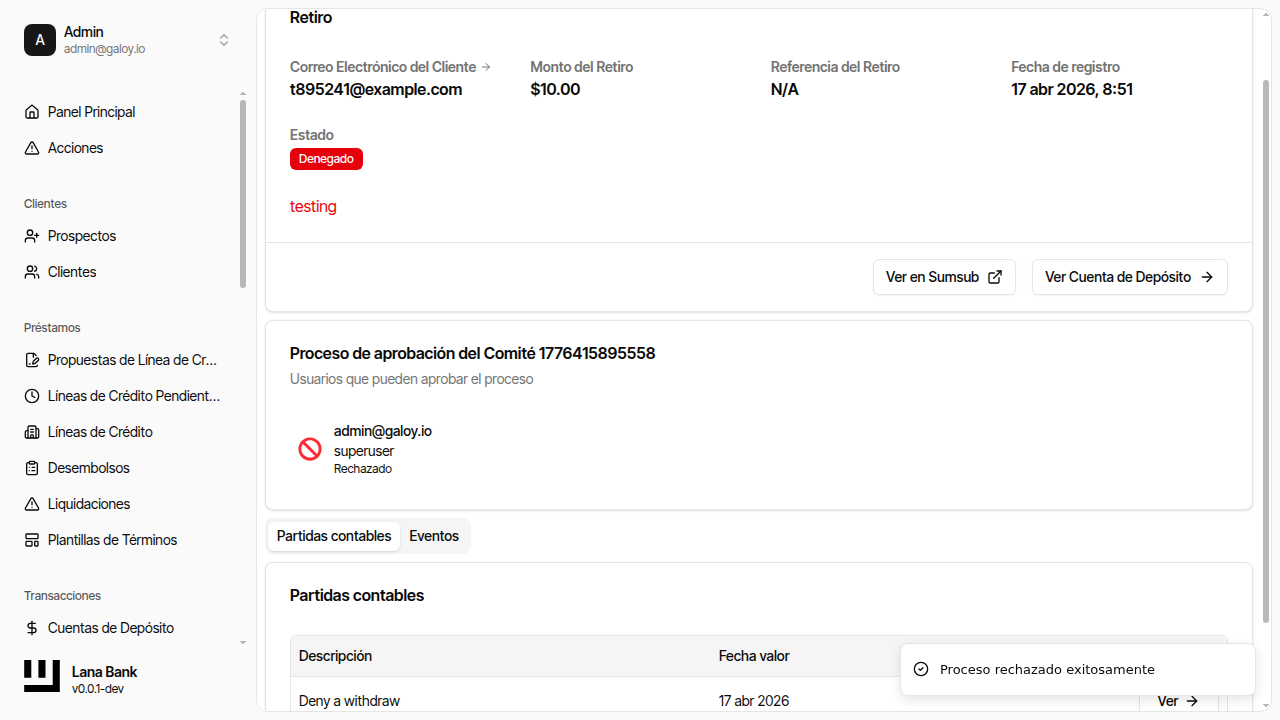Click the Prospectos user-plus icon
Screen dimensions: 1280x720
32,236
